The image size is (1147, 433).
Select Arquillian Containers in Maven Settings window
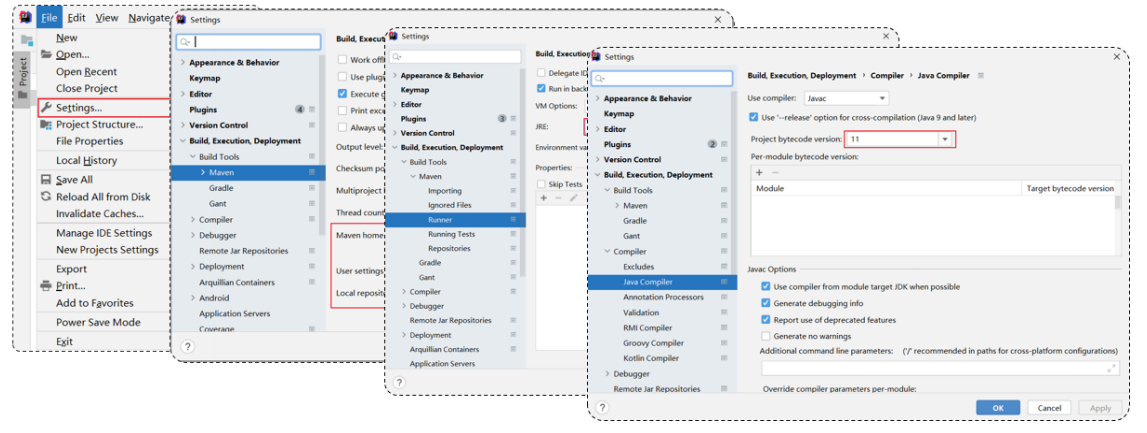(237, 282)
